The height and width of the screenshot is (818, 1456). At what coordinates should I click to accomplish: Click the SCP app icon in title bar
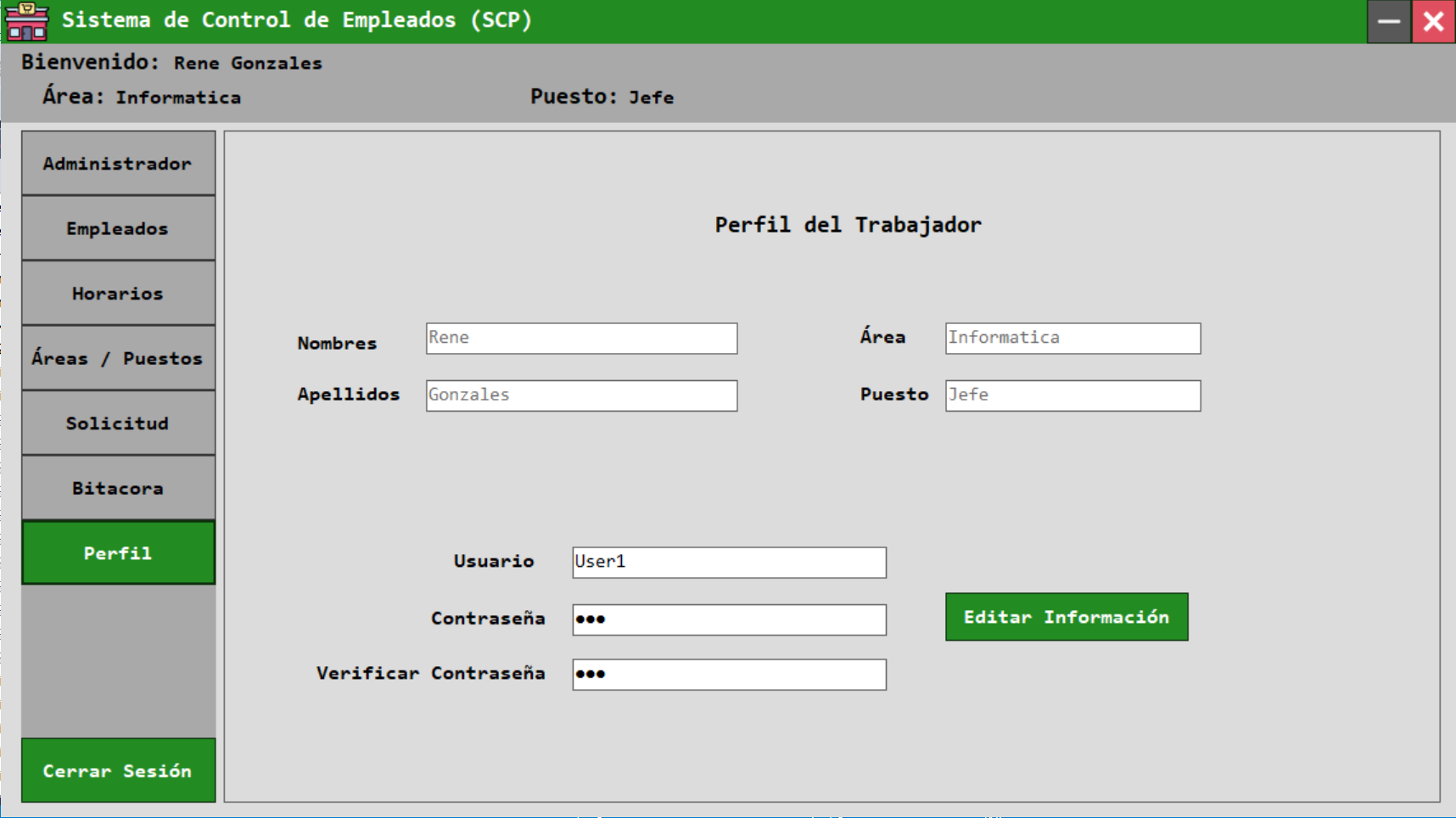26,21
